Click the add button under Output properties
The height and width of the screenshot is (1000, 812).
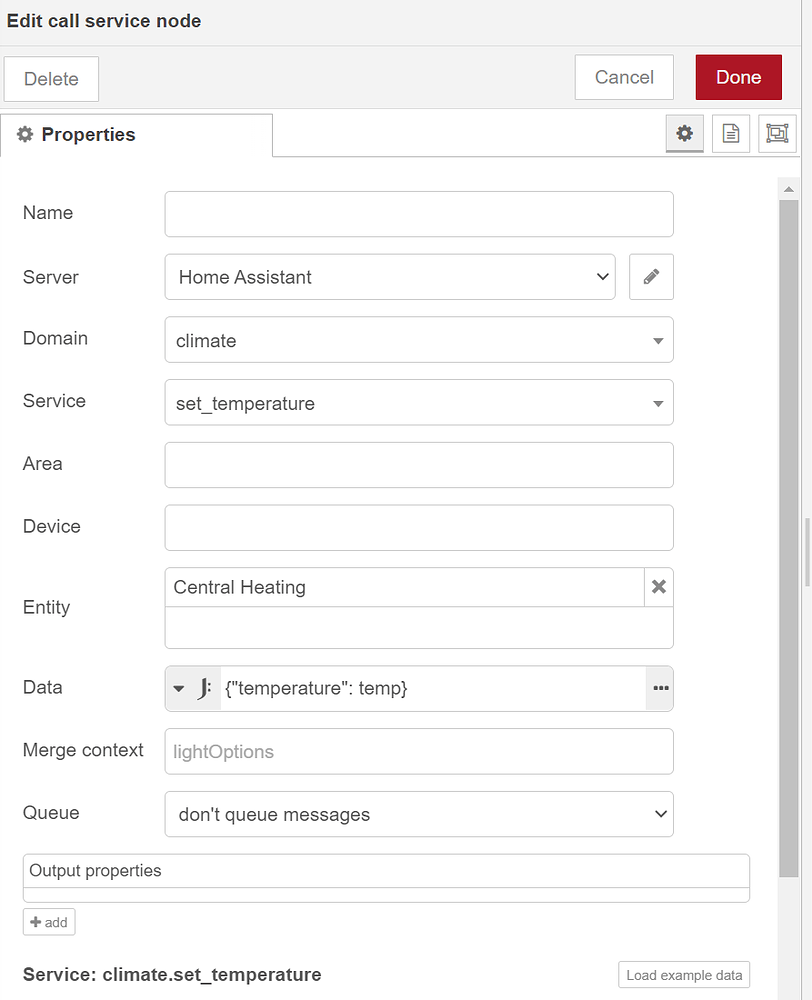(x=48, y=921)
